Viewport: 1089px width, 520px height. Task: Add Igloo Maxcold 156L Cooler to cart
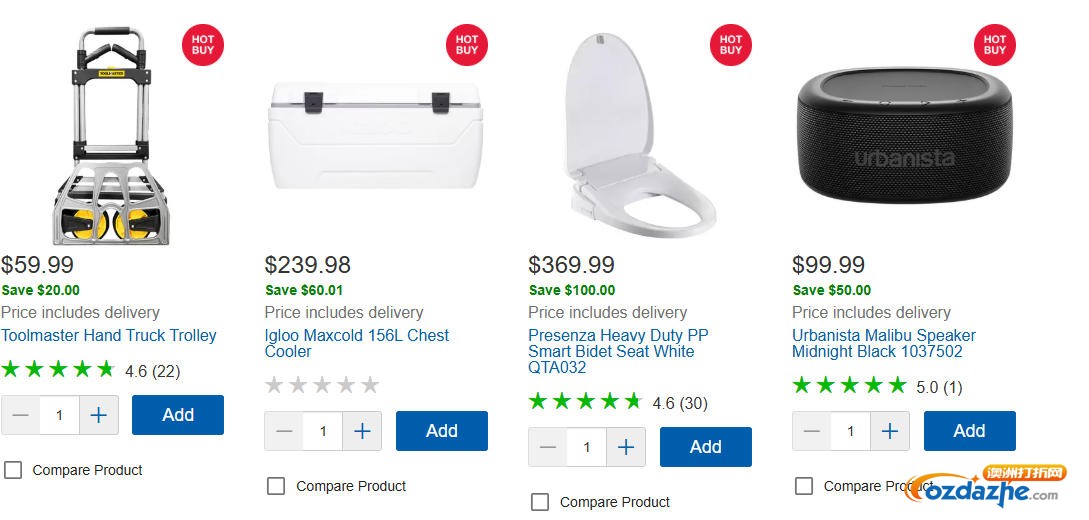click(x=442, y=431)
